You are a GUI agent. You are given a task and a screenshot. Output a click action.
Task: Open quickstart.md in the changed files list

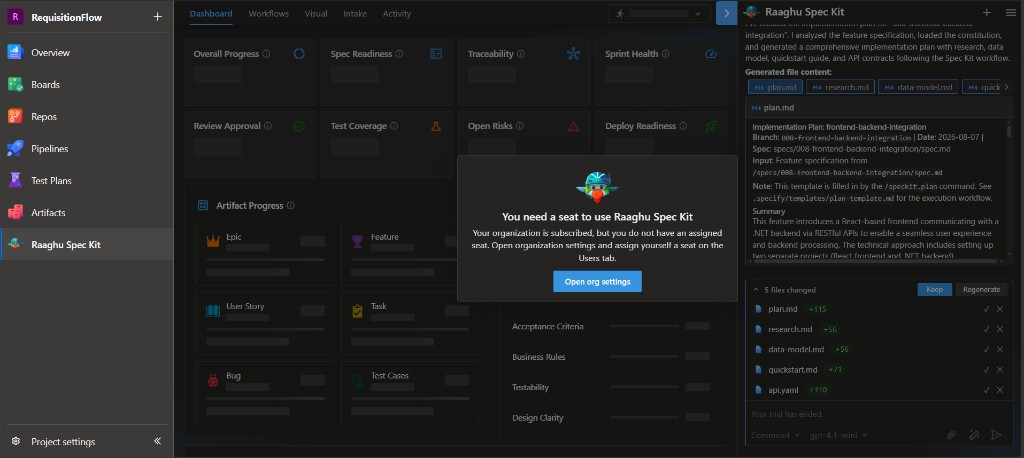pyautogui.click(x=793, y=370)
